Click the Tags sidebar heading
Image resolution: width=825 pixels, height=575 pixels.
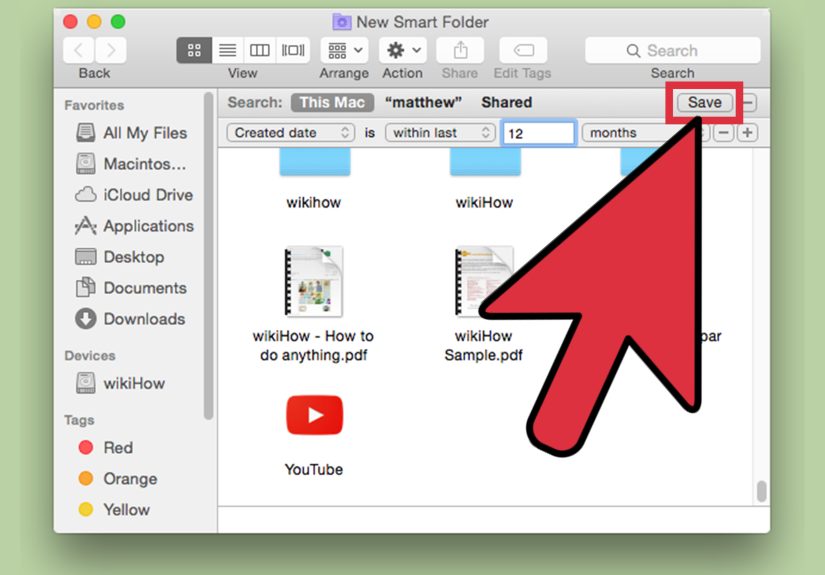tap(79, 420)
